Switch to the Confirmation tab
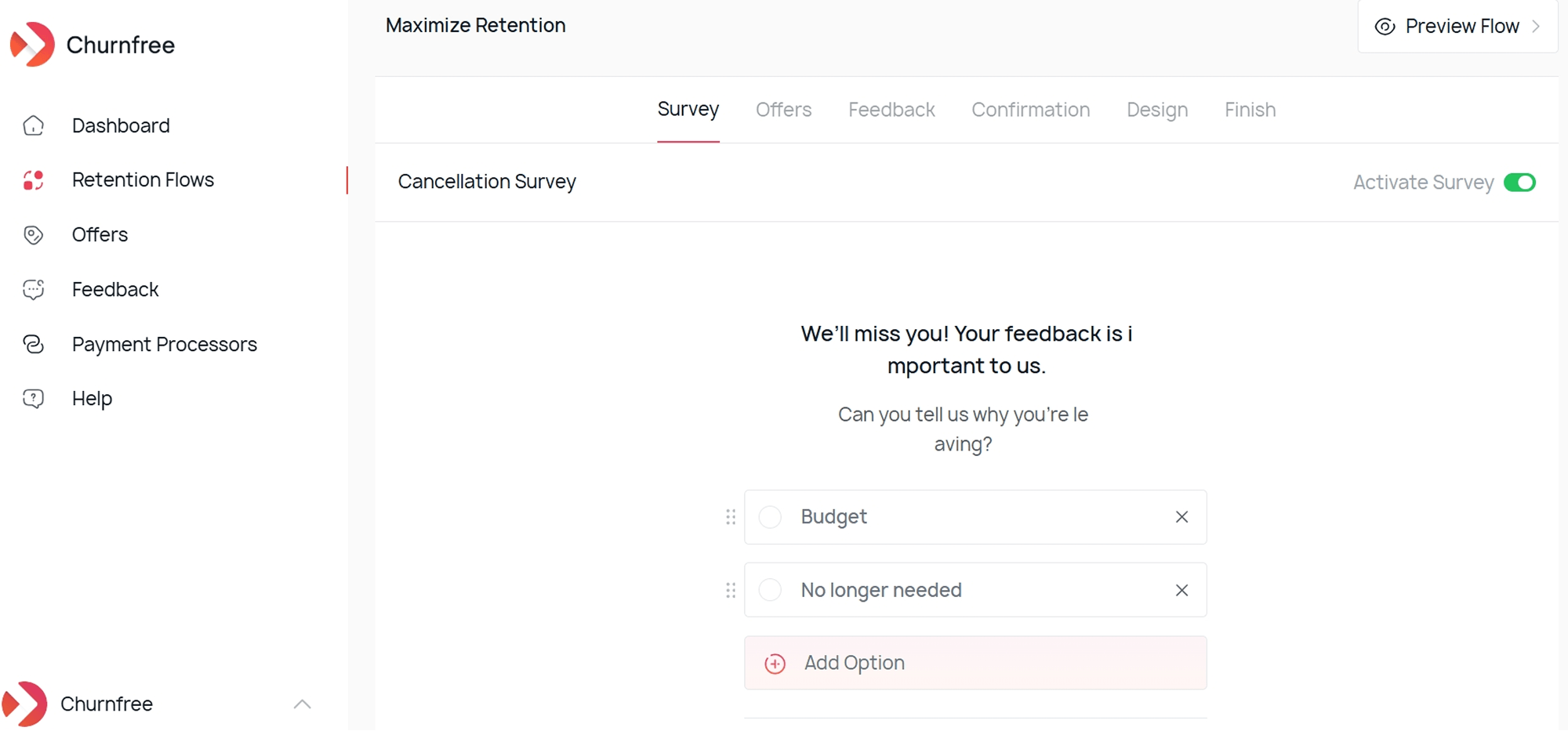 tap(1030, 110)
